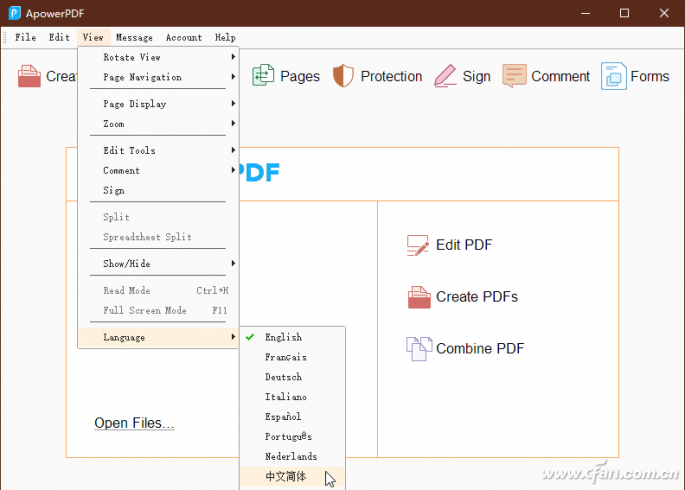Switch language to 中文简体
685x490 pixels.
pos(292,476)
